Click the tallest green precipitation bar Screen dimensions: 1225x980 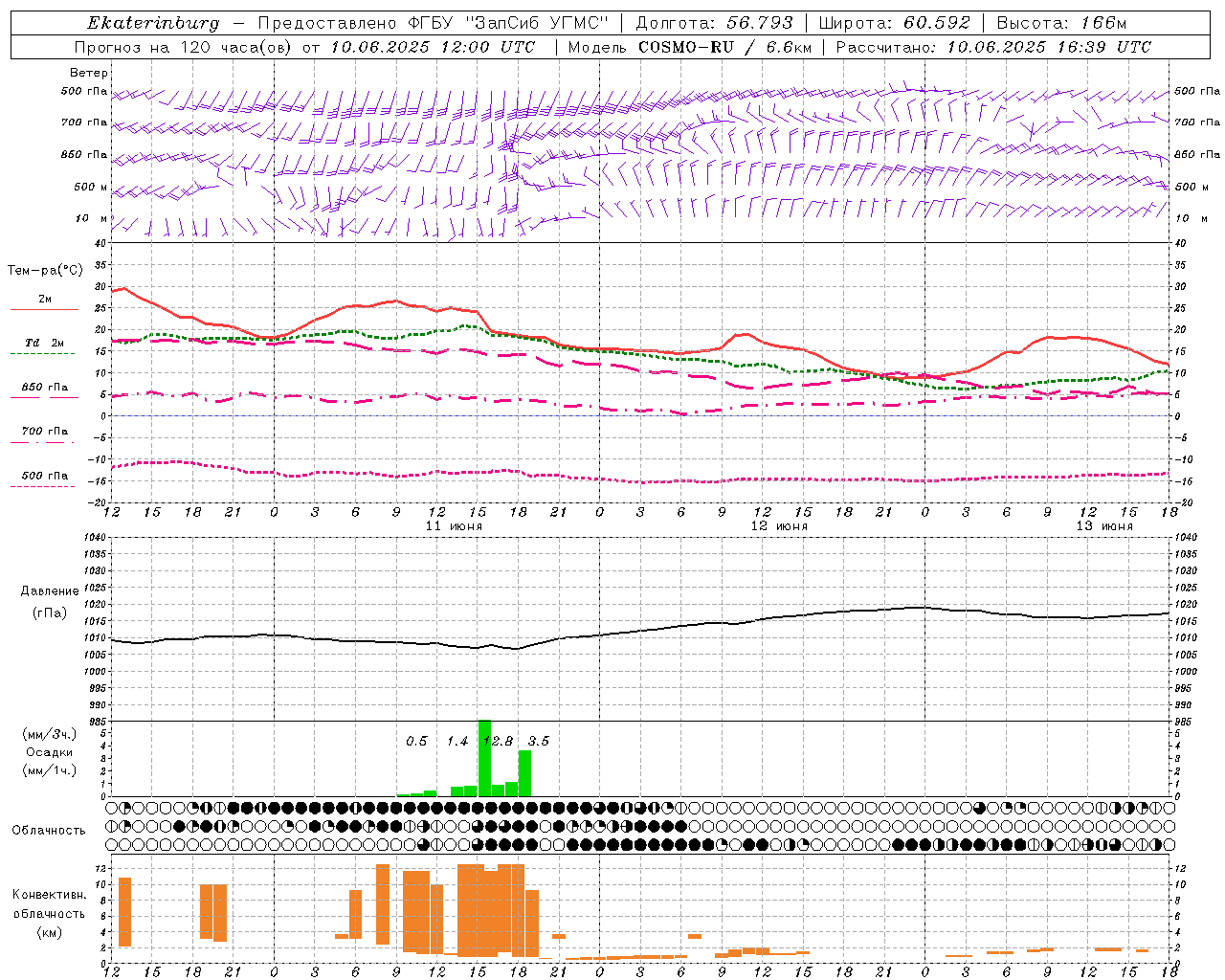[484, 758]
